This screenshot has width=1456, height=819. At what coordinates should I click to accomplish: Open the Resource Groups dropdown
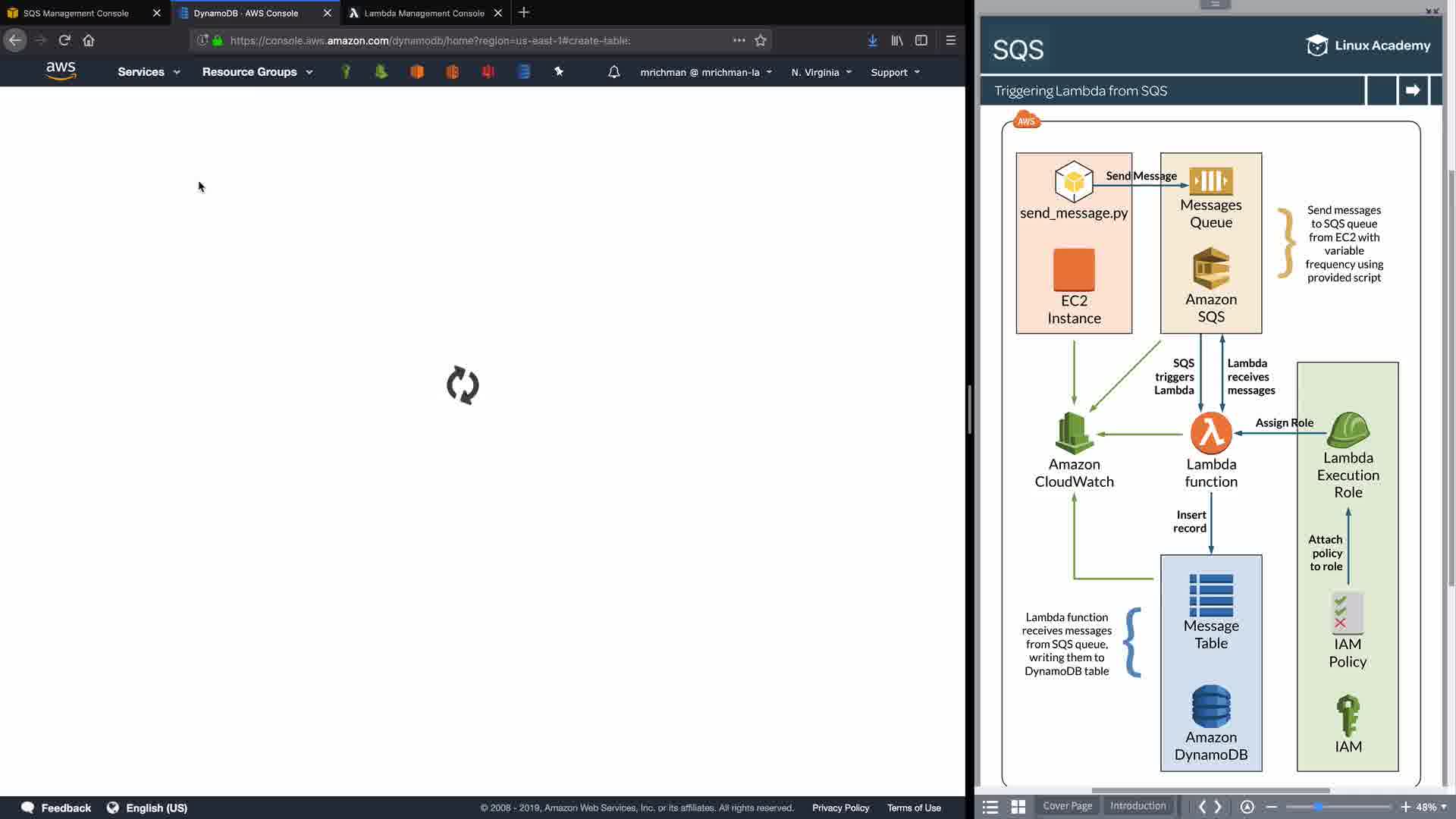click(x=257, y=72)
